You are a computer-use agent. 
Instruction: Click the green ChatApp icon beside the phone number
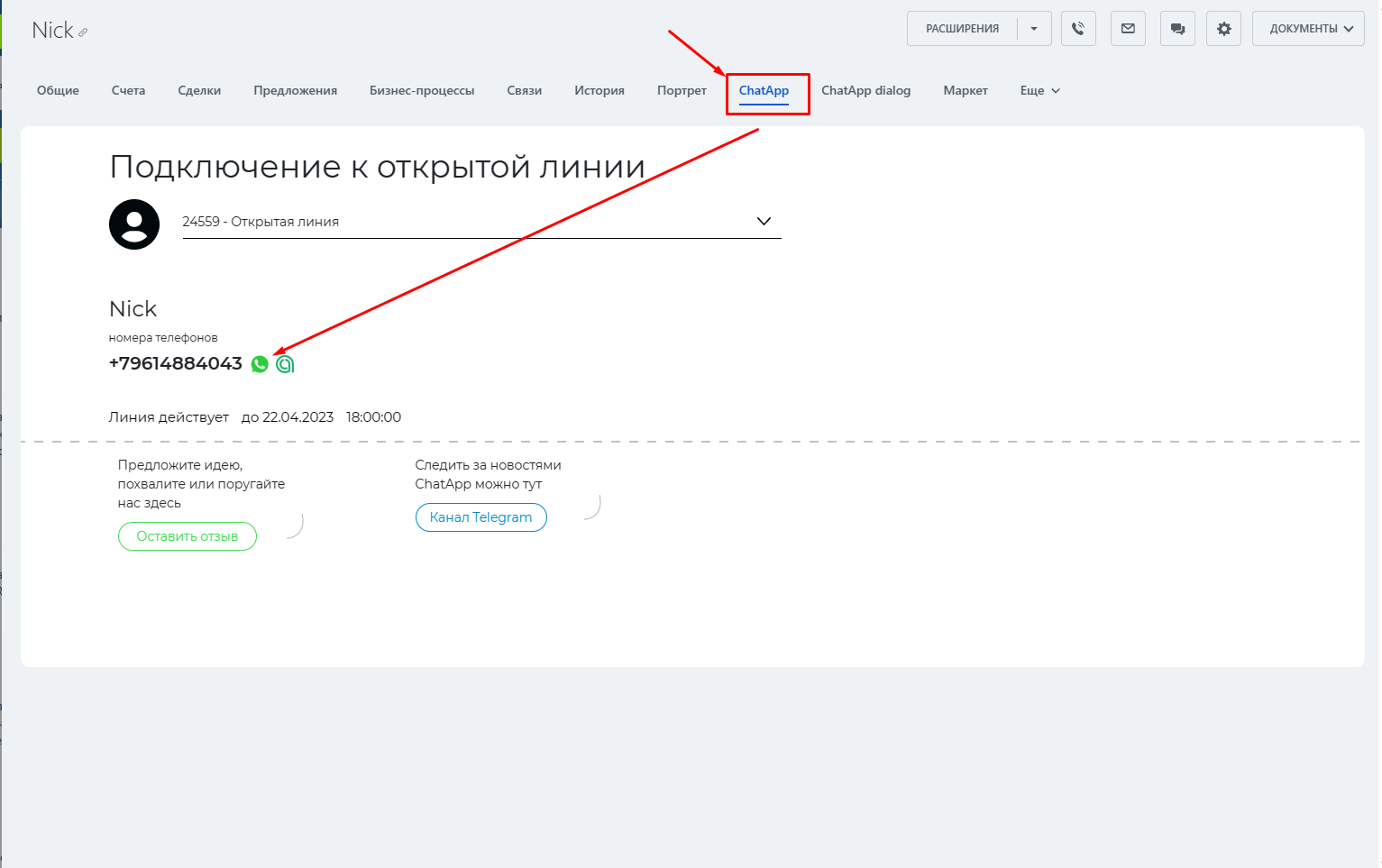[285, 364]
